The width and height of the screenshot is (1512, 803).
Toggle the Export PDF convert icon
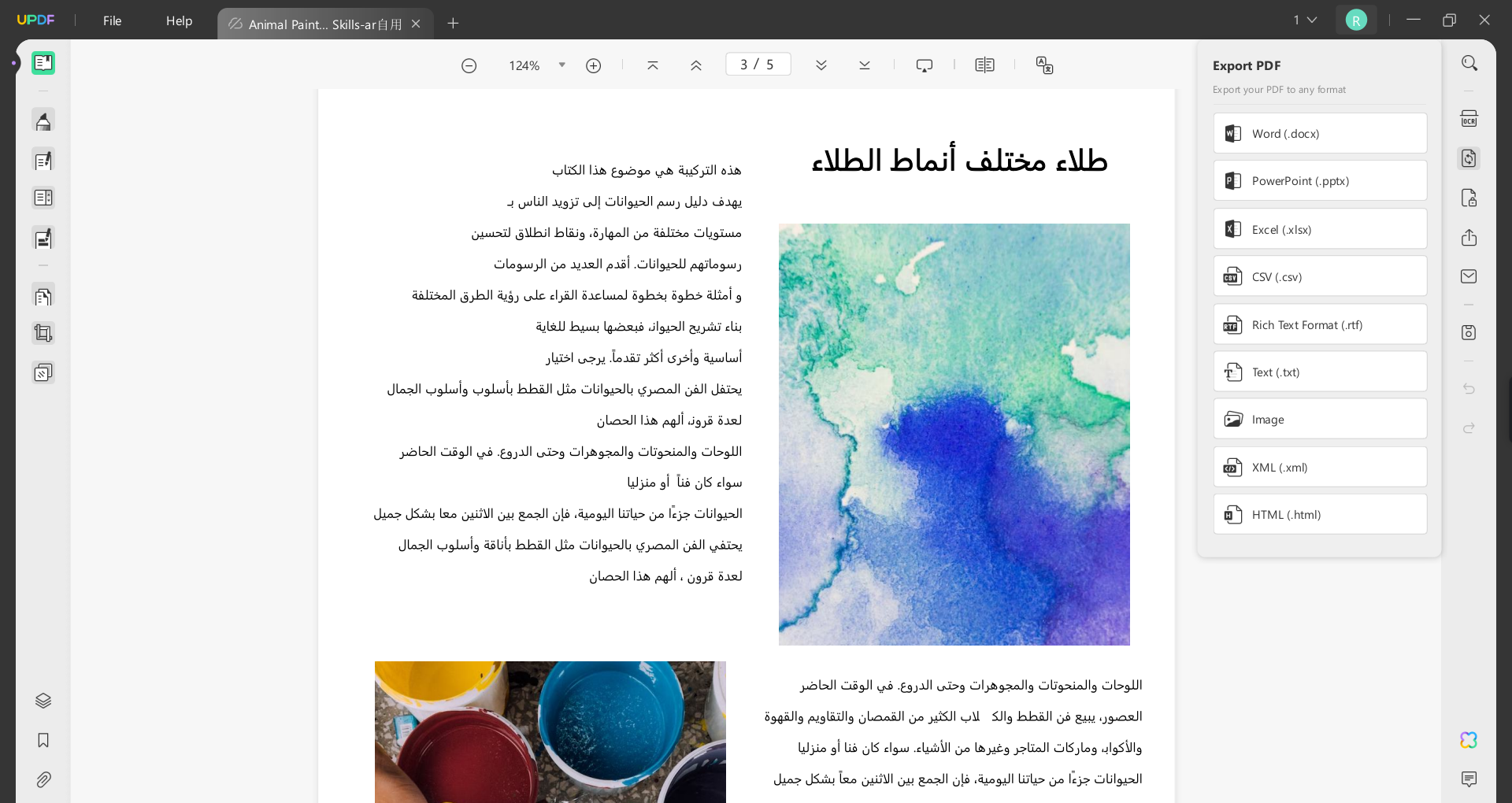[x=1469, y=158]
